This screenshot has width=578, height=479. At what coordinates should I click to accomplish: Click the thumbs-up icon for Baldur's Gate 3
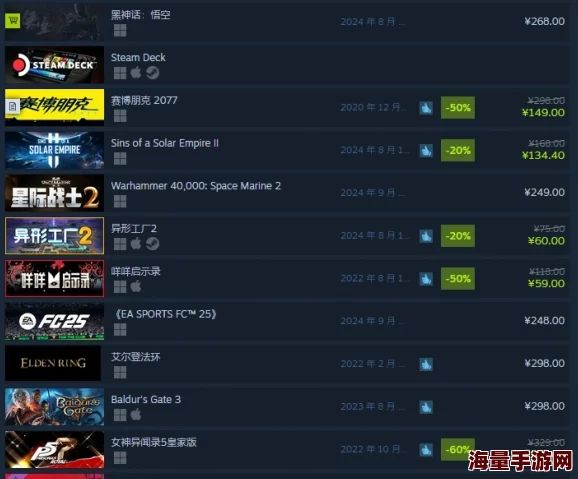coord(426,407)
